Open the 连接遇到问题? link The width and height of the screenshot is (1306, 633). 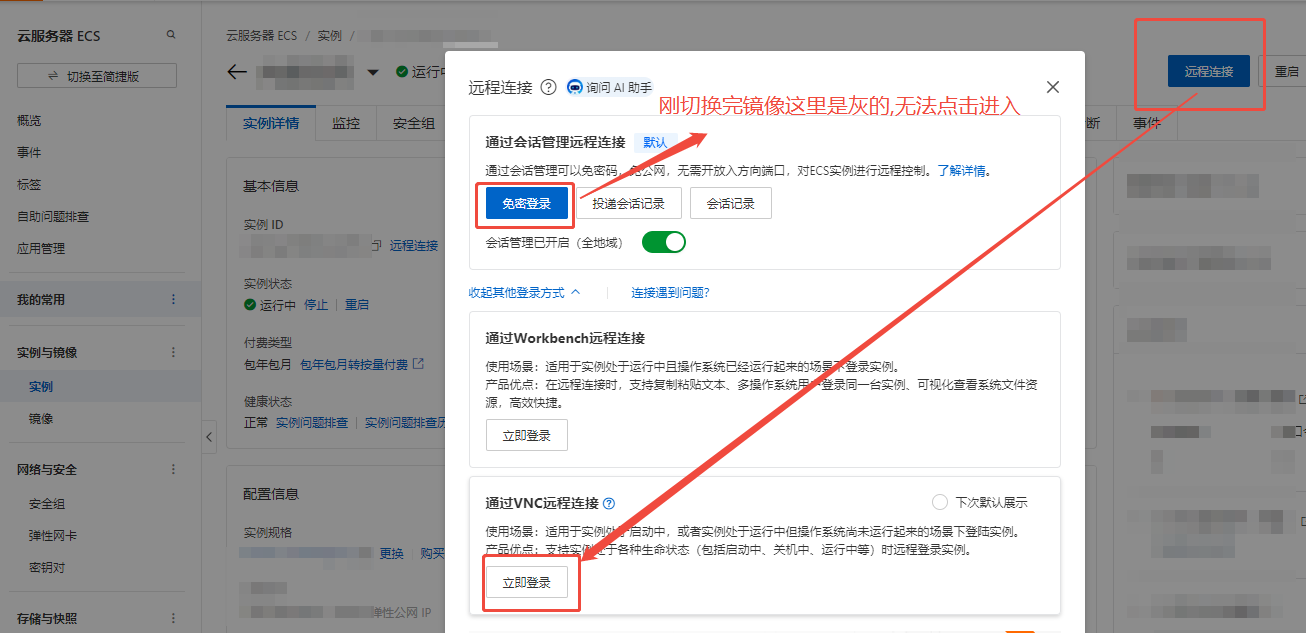(670, 293)
